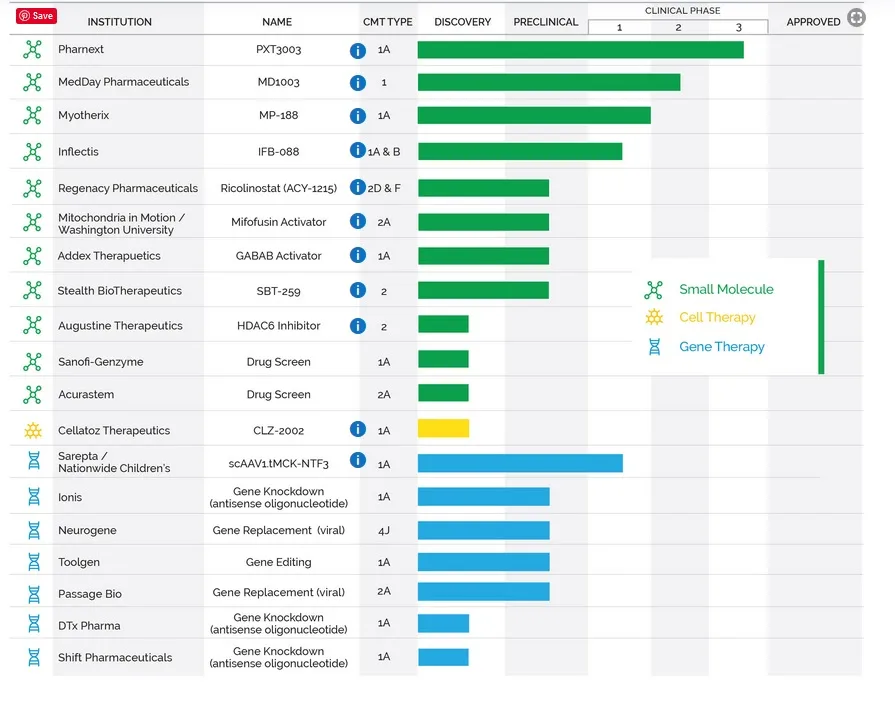The image size is (895, 702).
Task: Click Pharnext PXT3003 green progress bar
Action: [580, 50]
